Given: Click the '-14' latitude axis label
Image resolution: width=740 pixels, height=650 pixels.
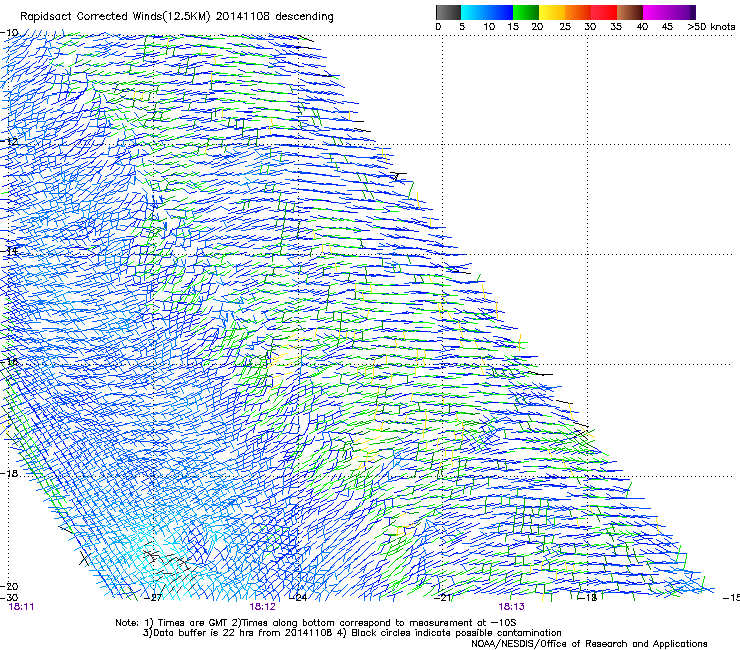Looking at the screenshot, I should 9,252.
